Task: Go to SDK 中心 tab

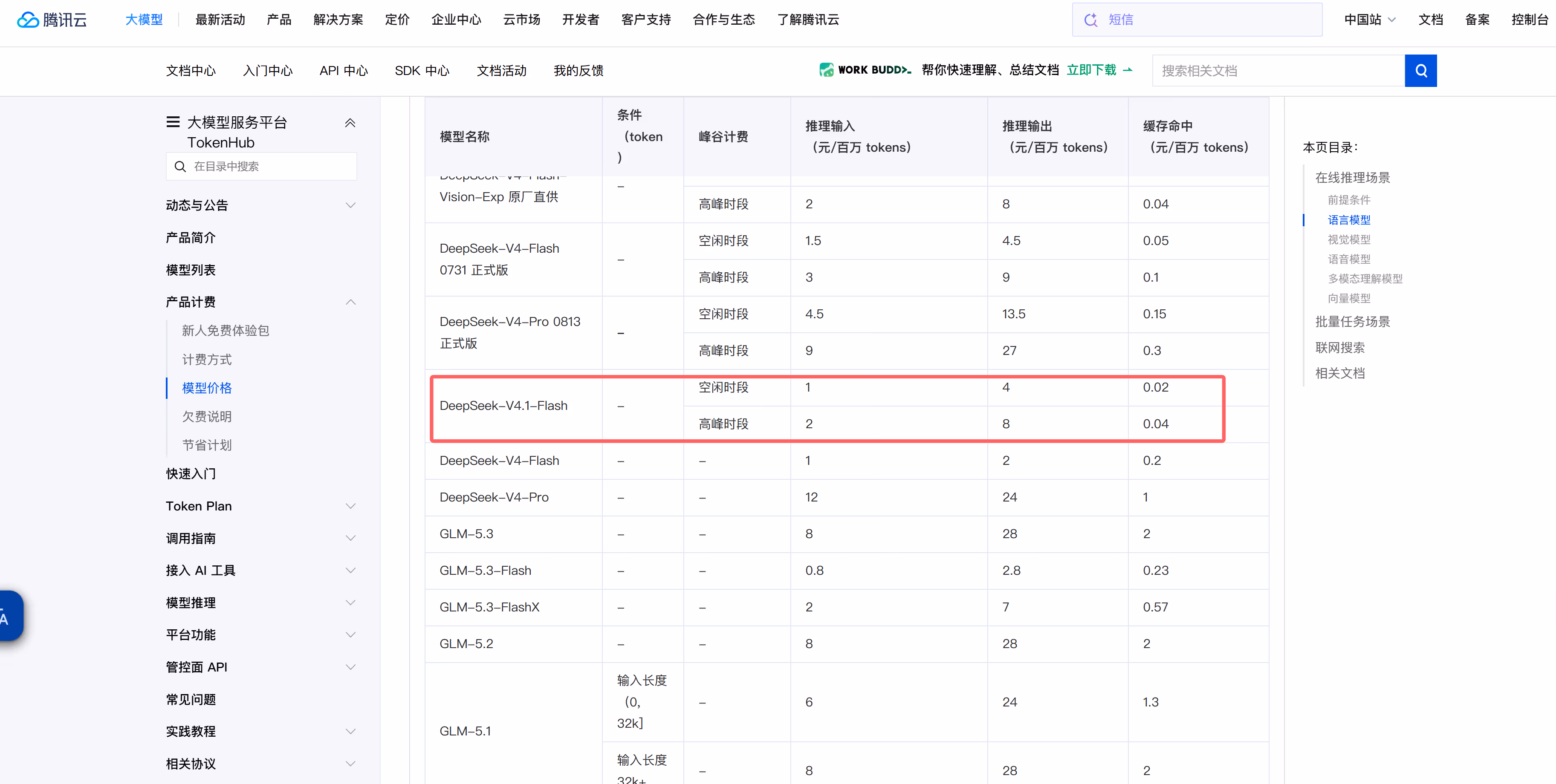Action: pyautogui.click(x=422, y=71)
